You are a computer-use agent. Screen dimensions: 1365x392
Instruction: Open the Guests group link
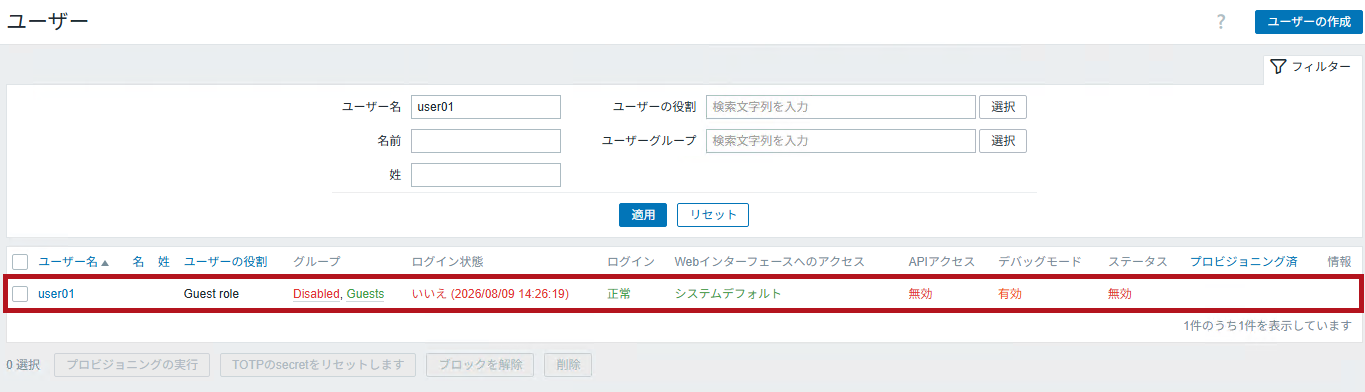click(365, 294)
